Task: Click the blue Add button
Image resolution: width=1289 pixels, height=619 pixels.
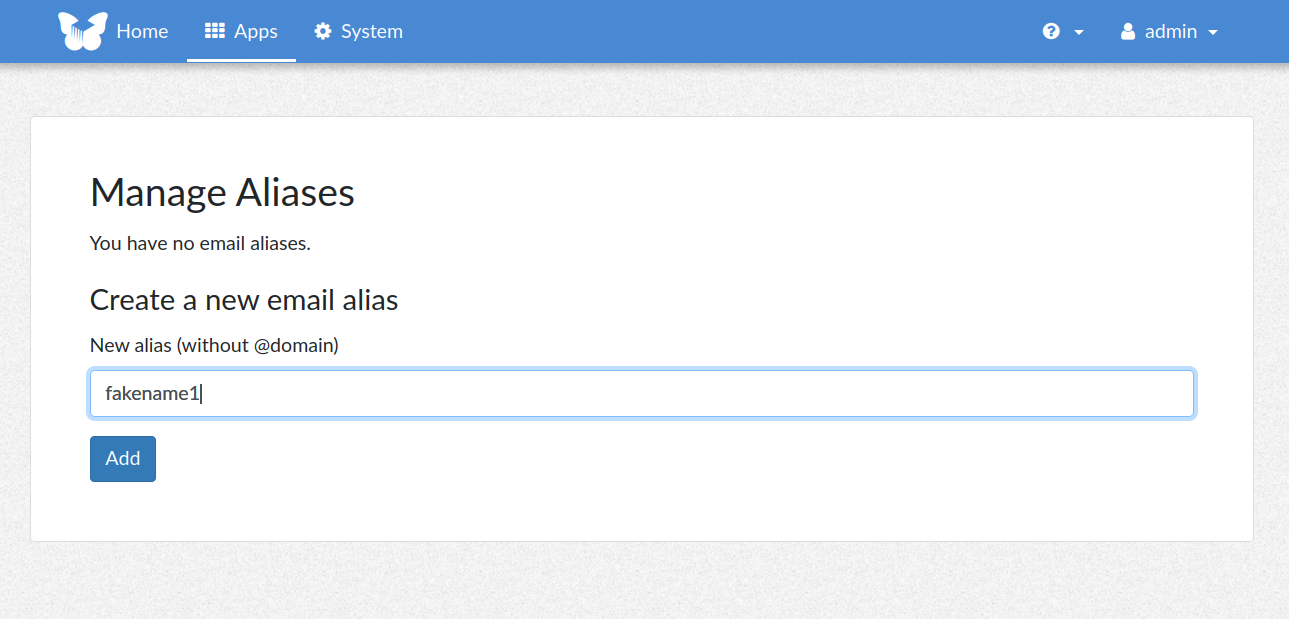Action: click(123, 459)
